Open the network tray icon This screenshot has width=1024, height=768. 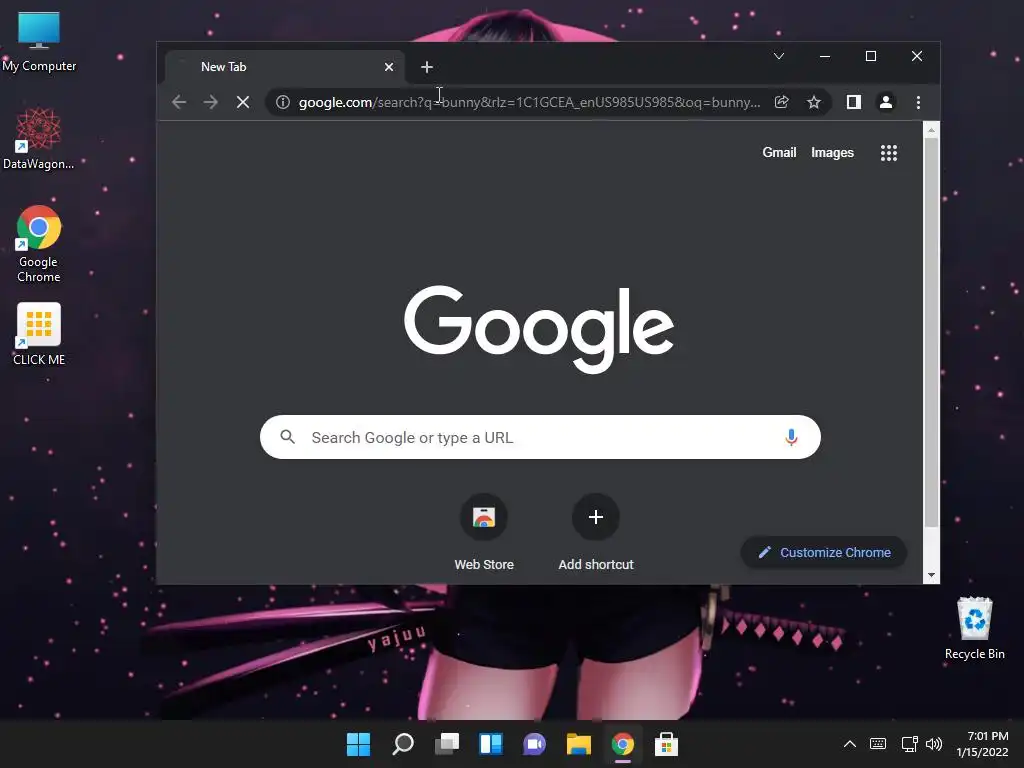click(909, 744)
